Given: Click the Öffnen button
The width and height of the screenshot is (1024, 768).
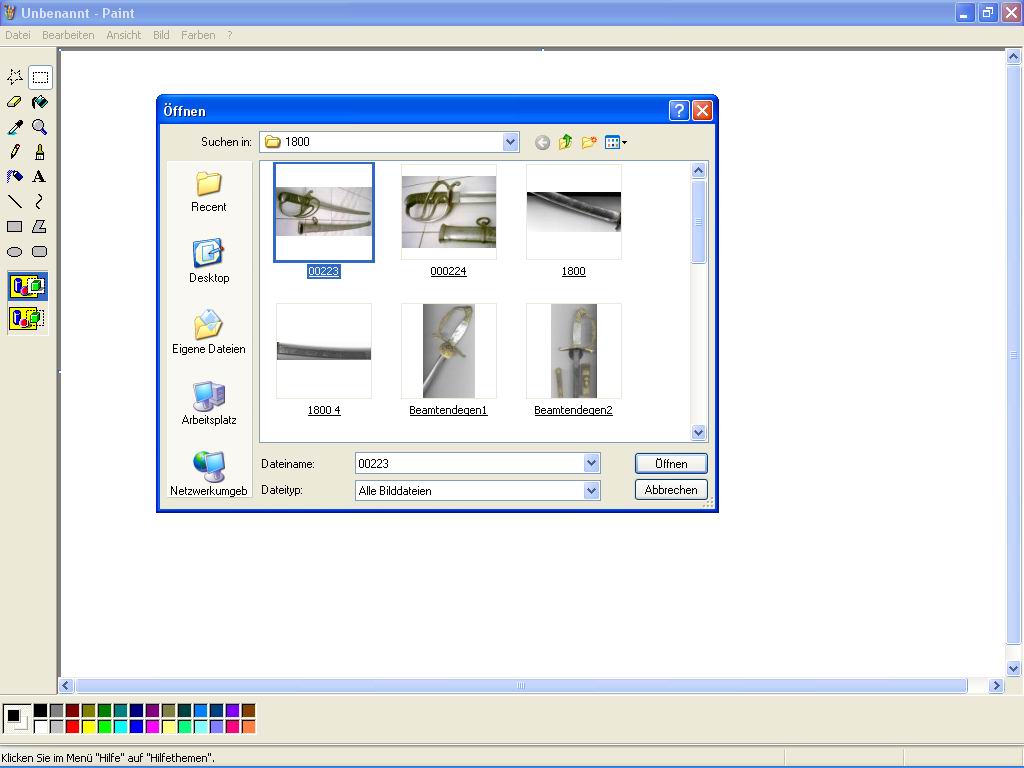Looking at the screenshot, I should (x=671, y=463).
